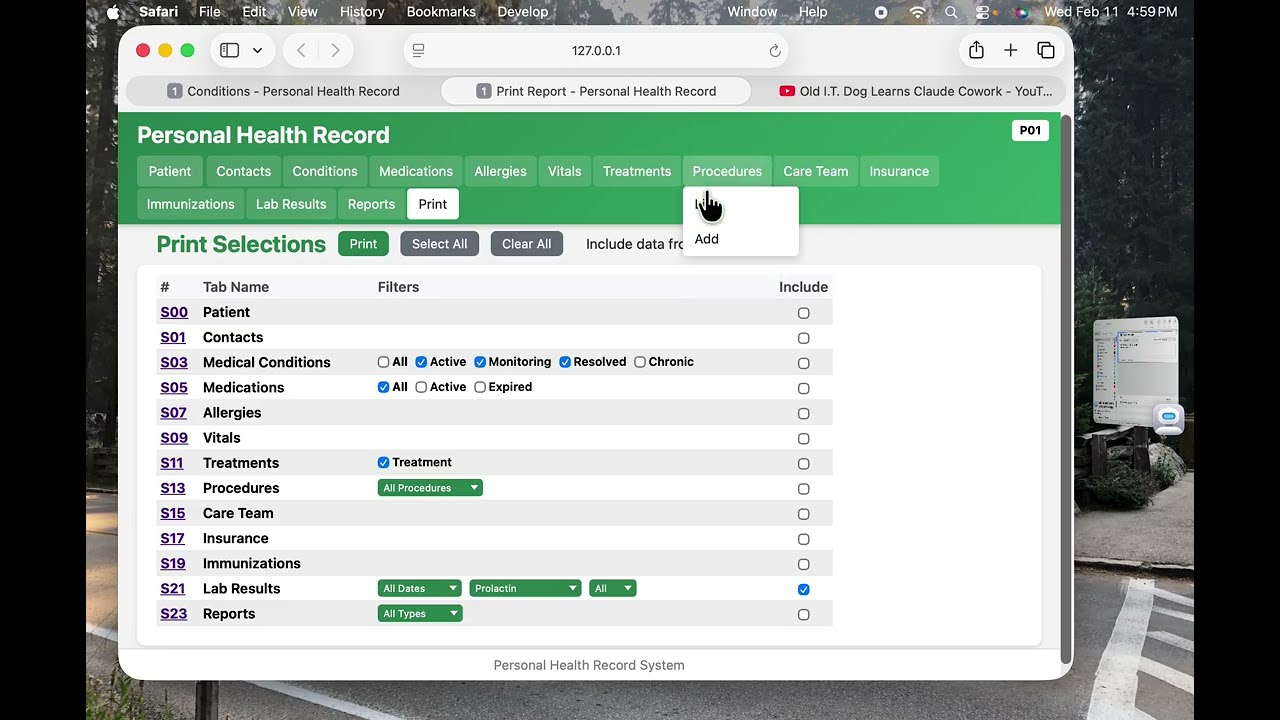Viewport: 1280px width, 720px height.
Task: Uncheck the Treatment filter checkbox
Action: [383, 462]
